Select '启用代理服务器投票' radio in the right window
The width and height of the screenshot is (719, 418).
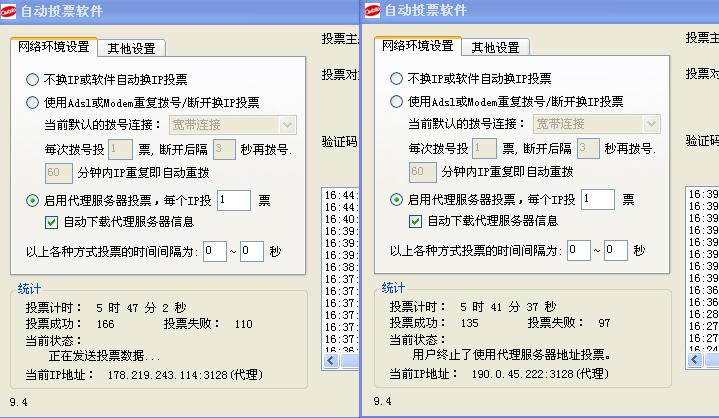coord(397,200)
